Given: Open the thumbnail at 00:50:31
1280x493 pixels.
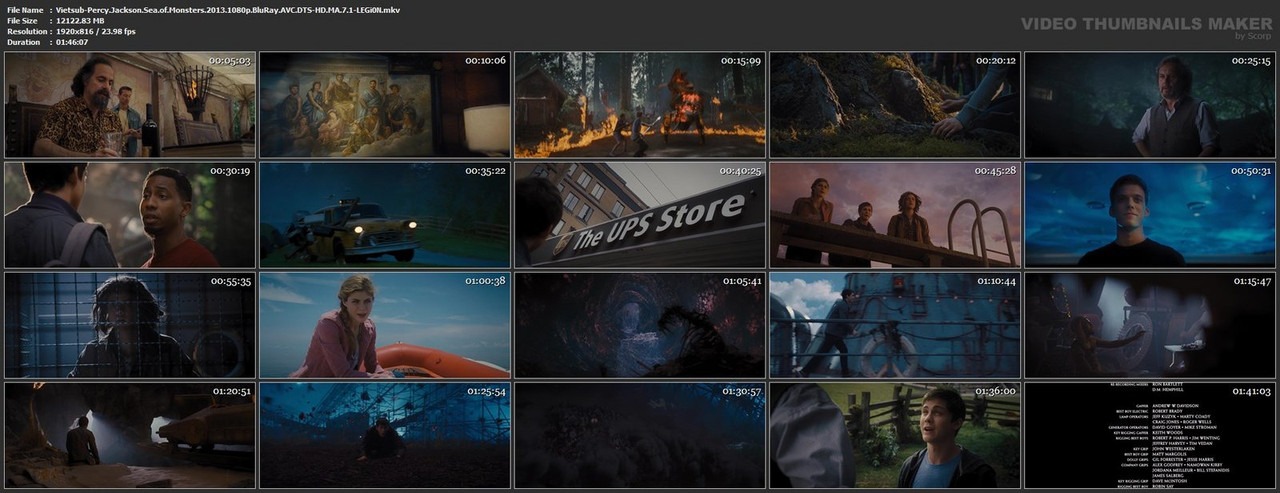Looking at the screenshot, I should pos(1150,215).
